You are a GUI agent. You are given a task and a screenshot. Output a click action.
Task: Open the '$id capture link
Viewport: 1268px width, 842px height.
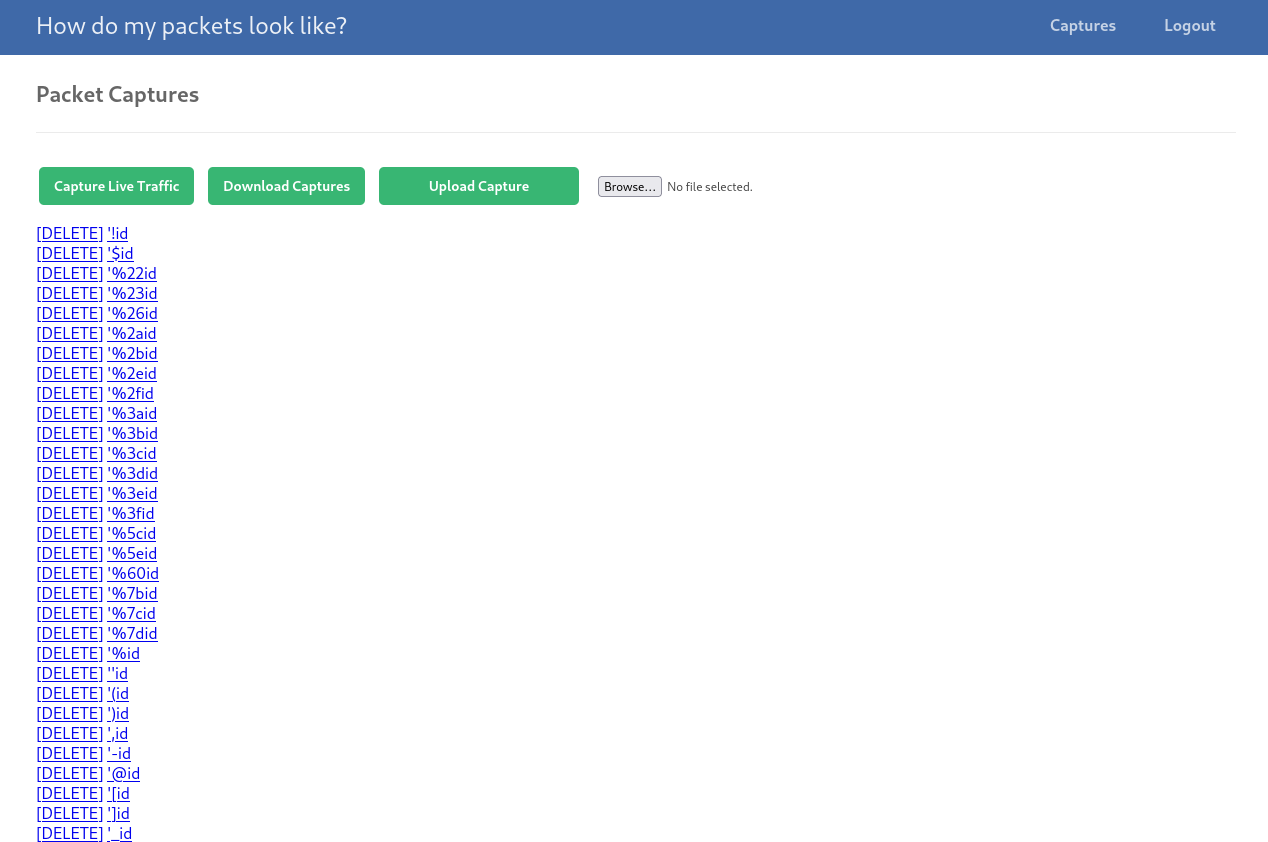point(121,253)
